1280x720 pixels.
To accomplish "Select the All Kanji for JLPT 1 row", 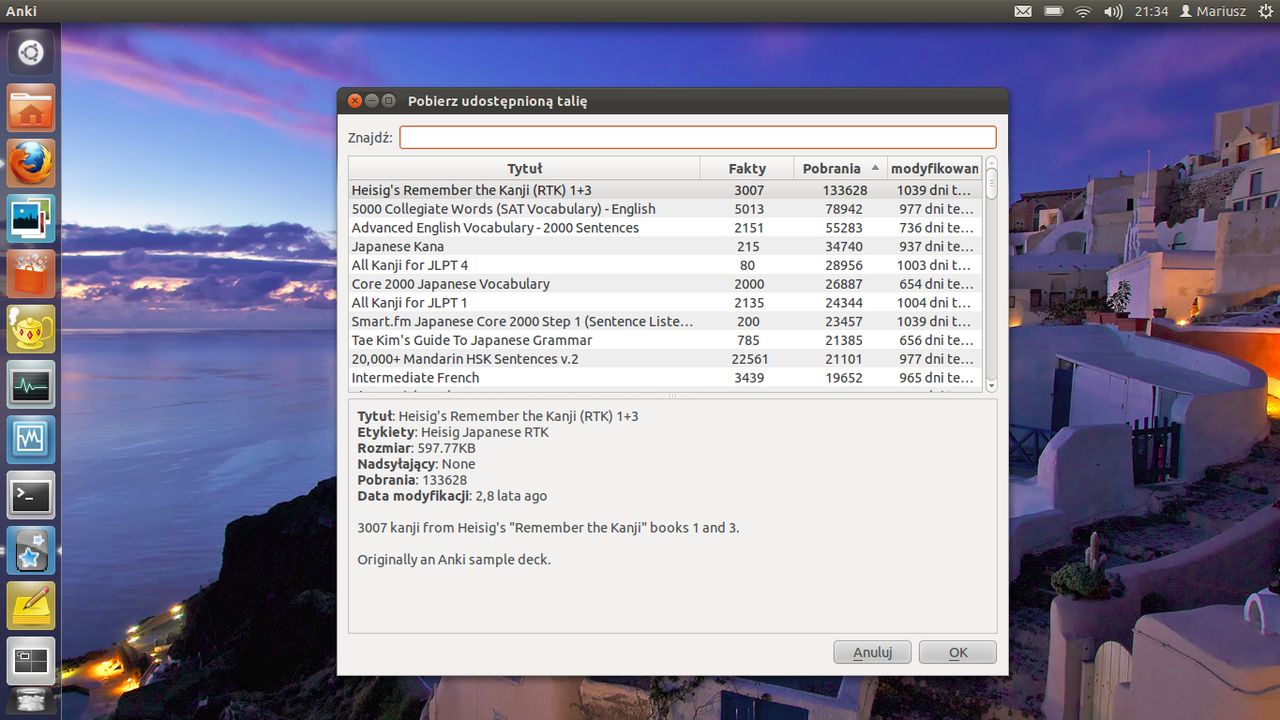I will coord(665,302).
